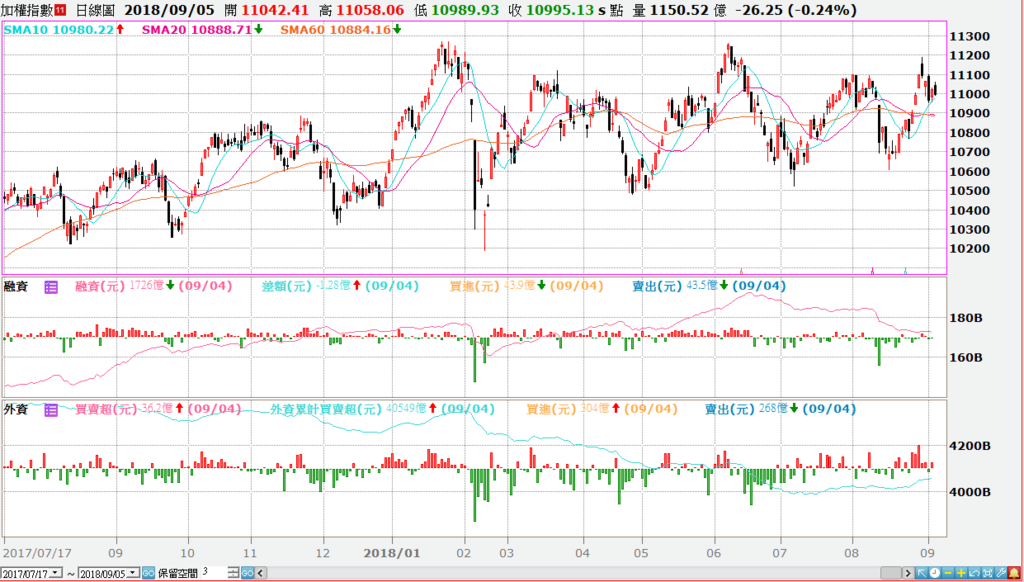Click GO button next to 保留空間 field
The image size is (1024, 582).
pos(248,573)
